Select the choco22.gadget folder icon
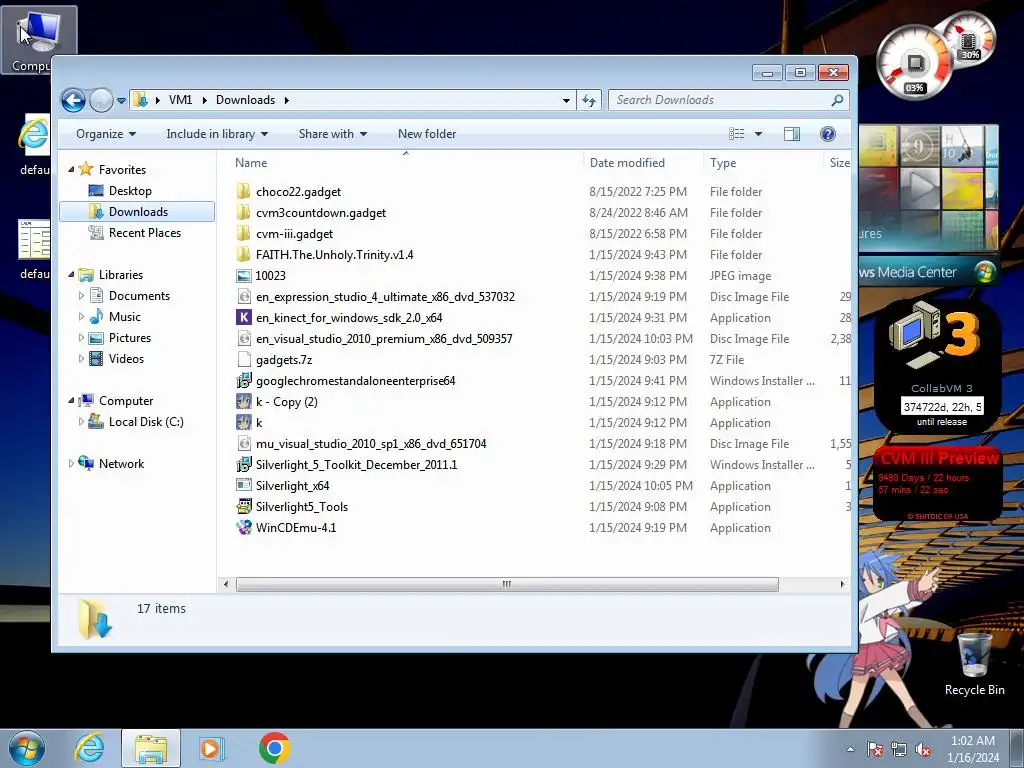The image size is (1024, 768). coord(244,191)
